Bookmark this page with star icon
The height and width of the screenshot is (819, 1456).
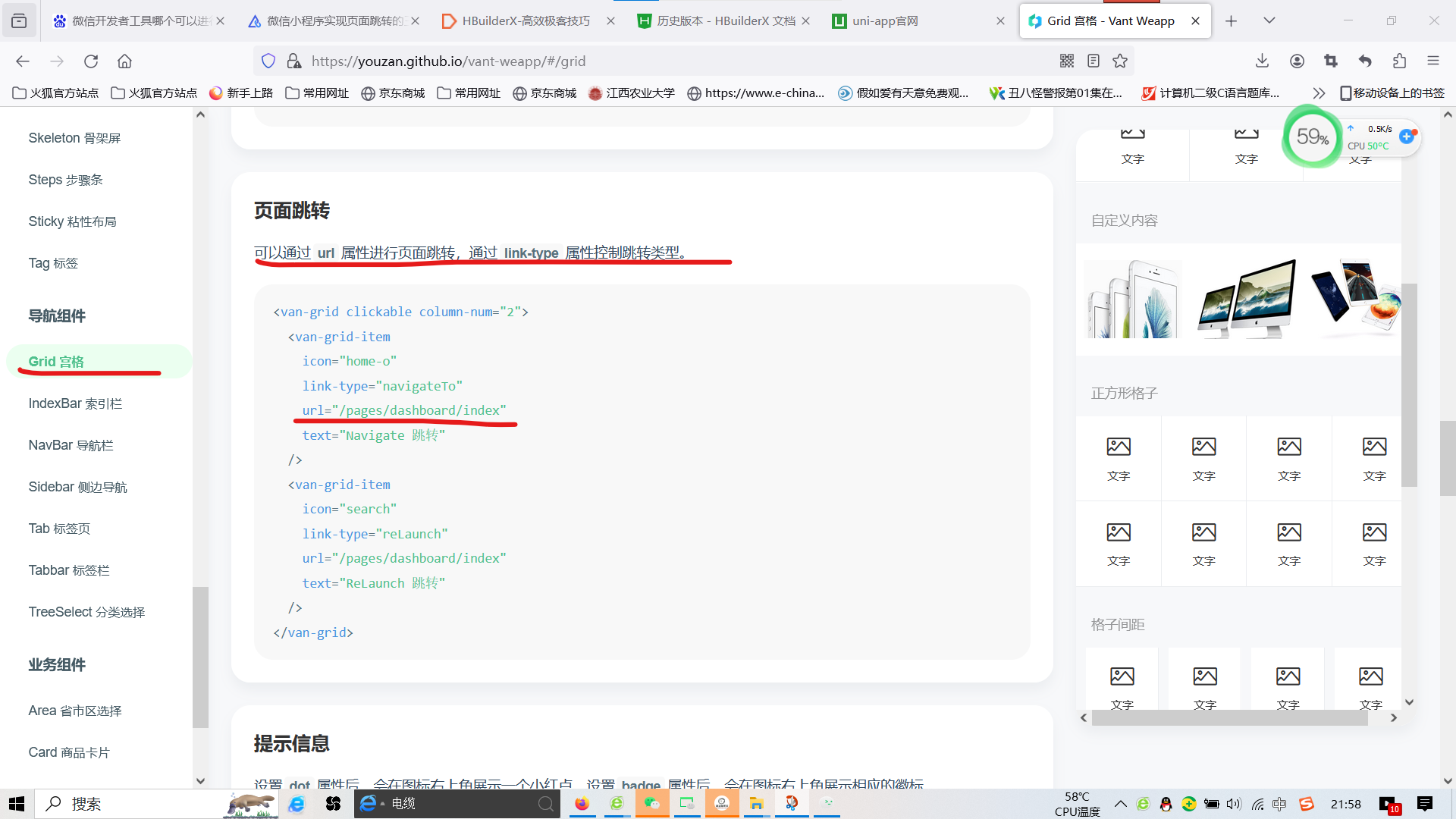[1120, 61]
